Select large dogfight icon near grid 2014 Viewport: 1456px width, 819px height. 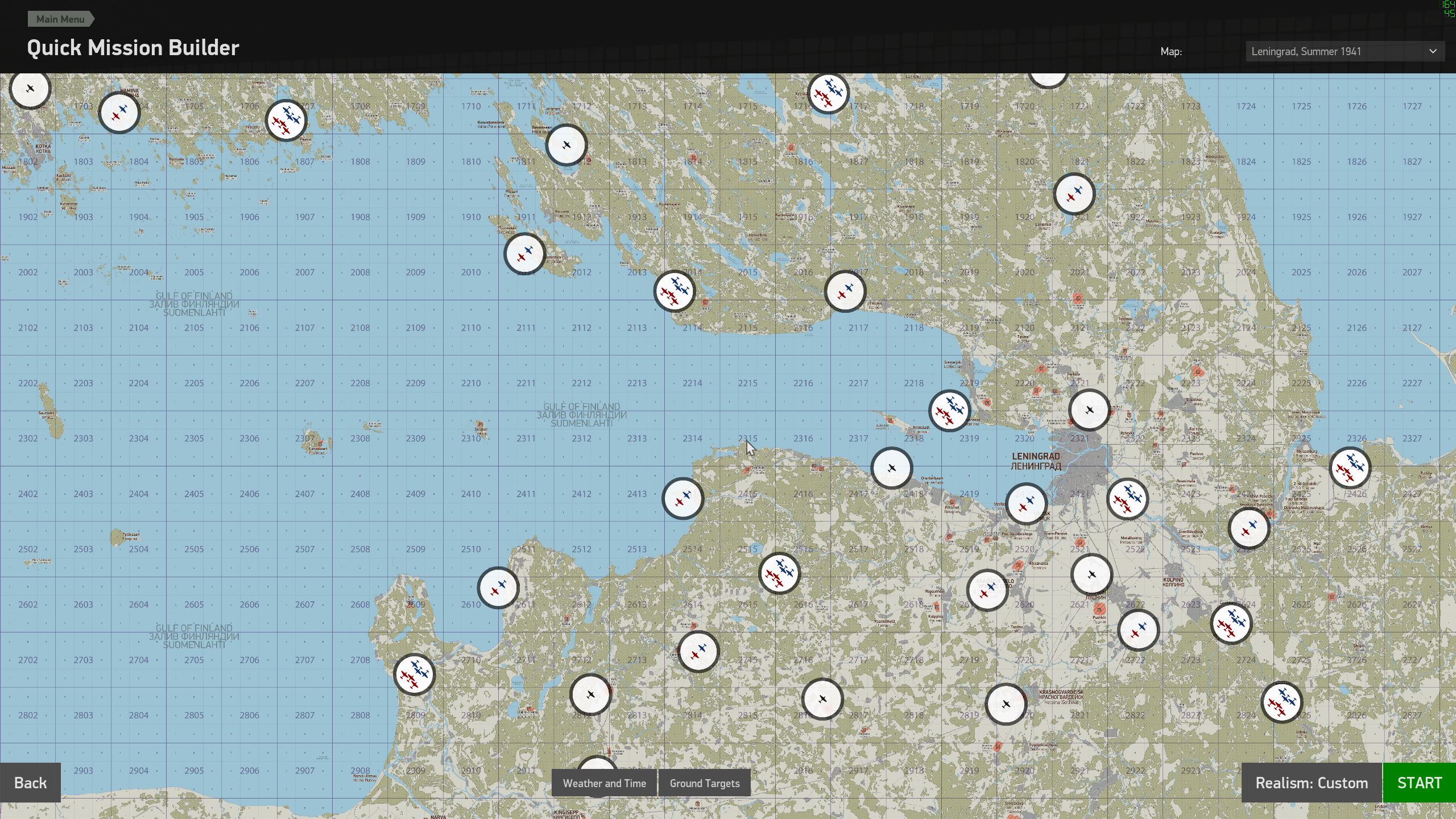point(675,291)
